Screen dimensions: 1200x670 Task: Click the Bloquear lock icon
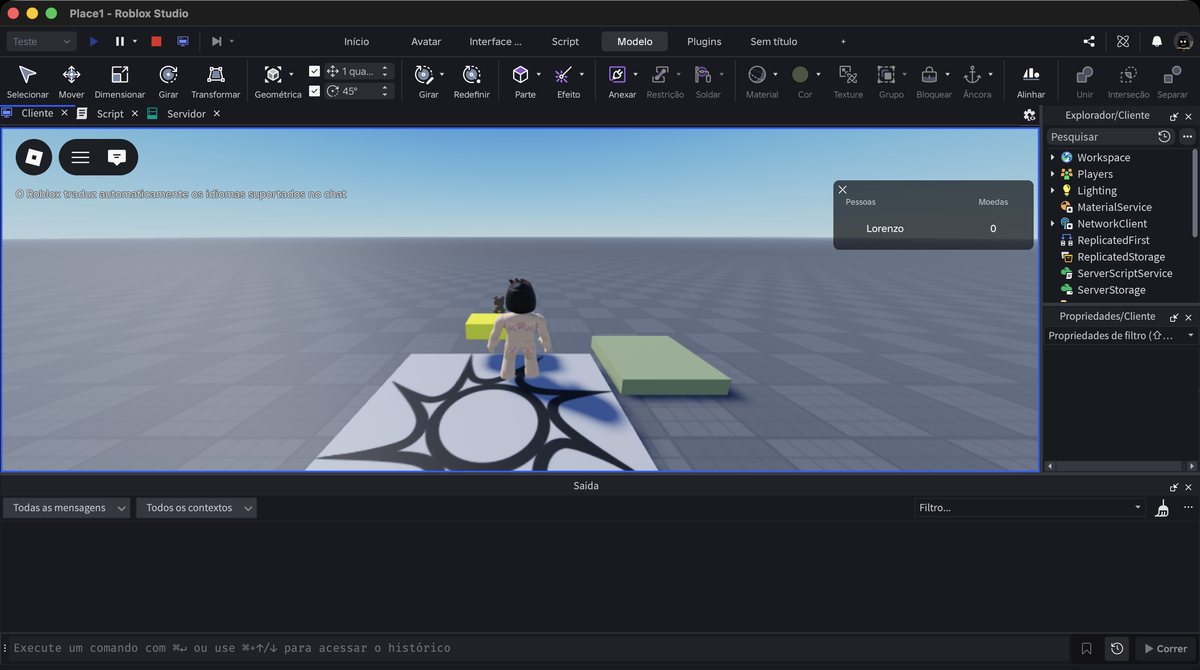[x=929, y=75]
